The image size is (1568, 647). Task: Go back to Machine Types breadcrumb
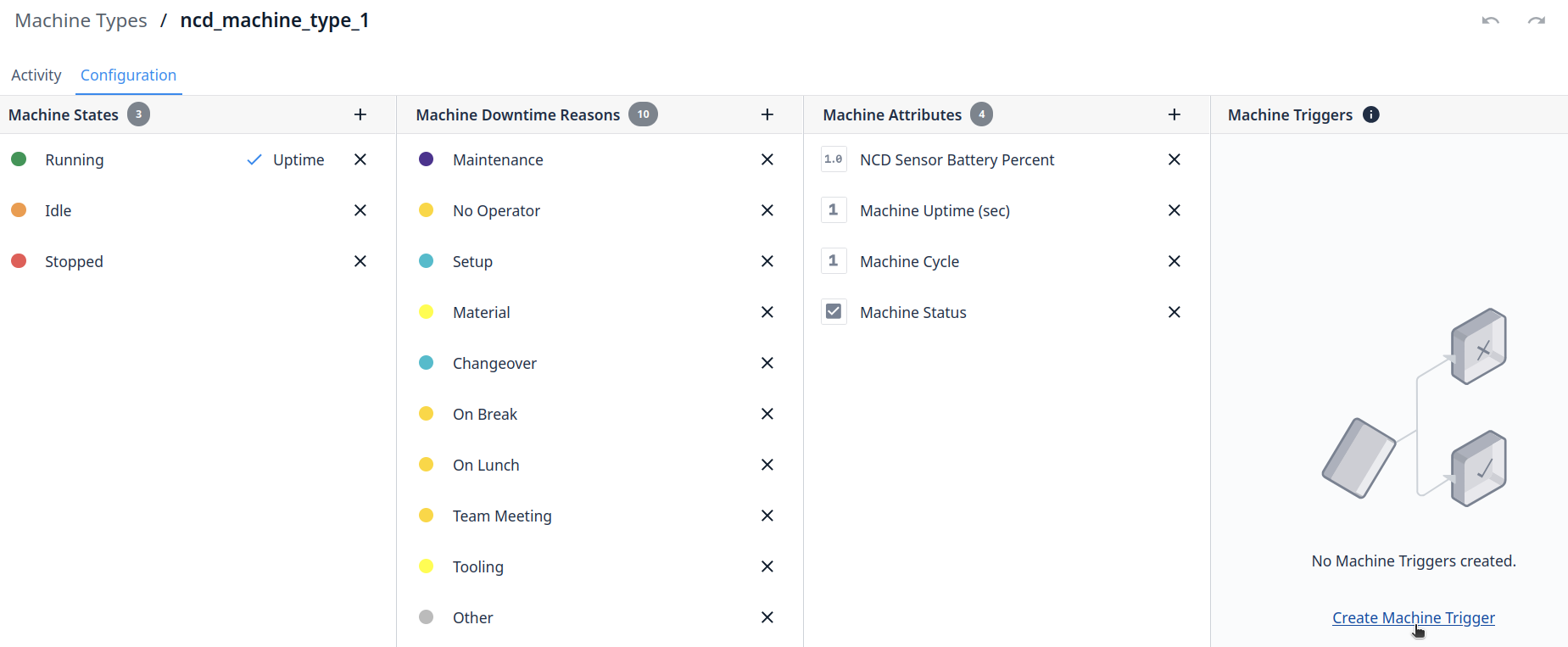click(81, 20)
